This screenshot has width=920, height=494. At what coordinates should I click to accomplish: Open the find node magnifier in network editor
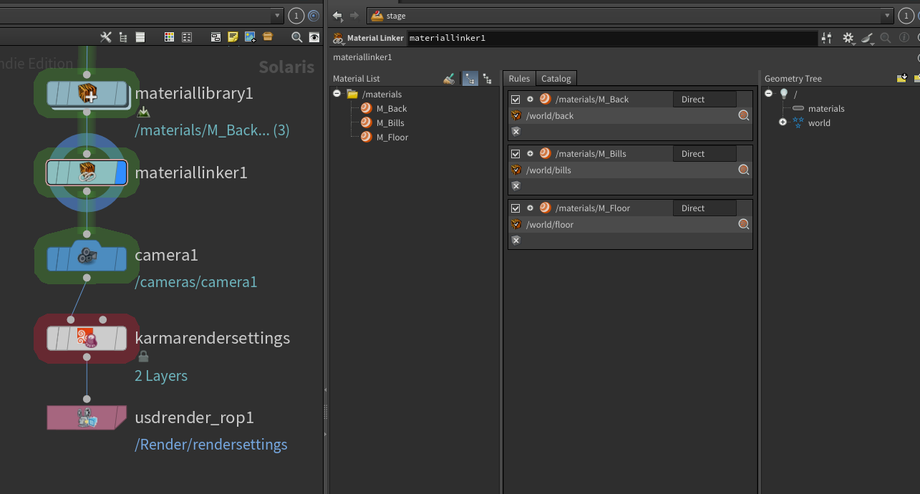point(296,37)
